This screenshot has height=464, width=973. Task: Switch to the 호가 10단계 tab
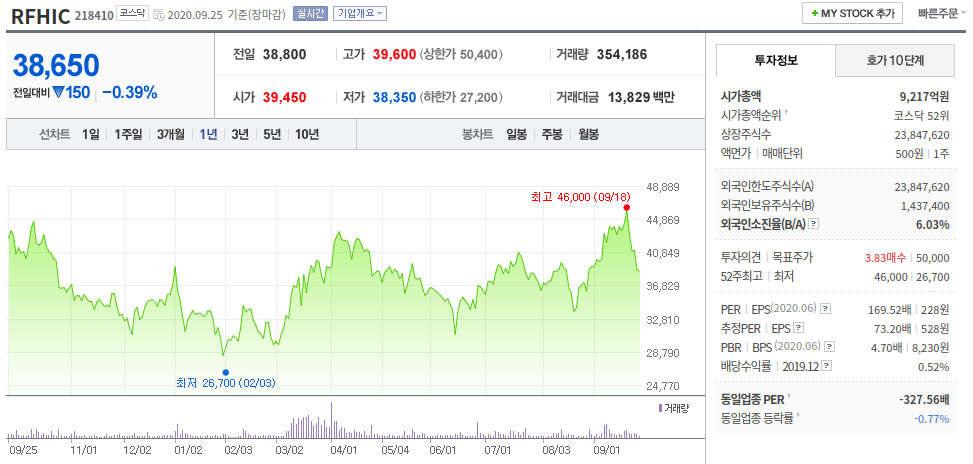point(895,60)
